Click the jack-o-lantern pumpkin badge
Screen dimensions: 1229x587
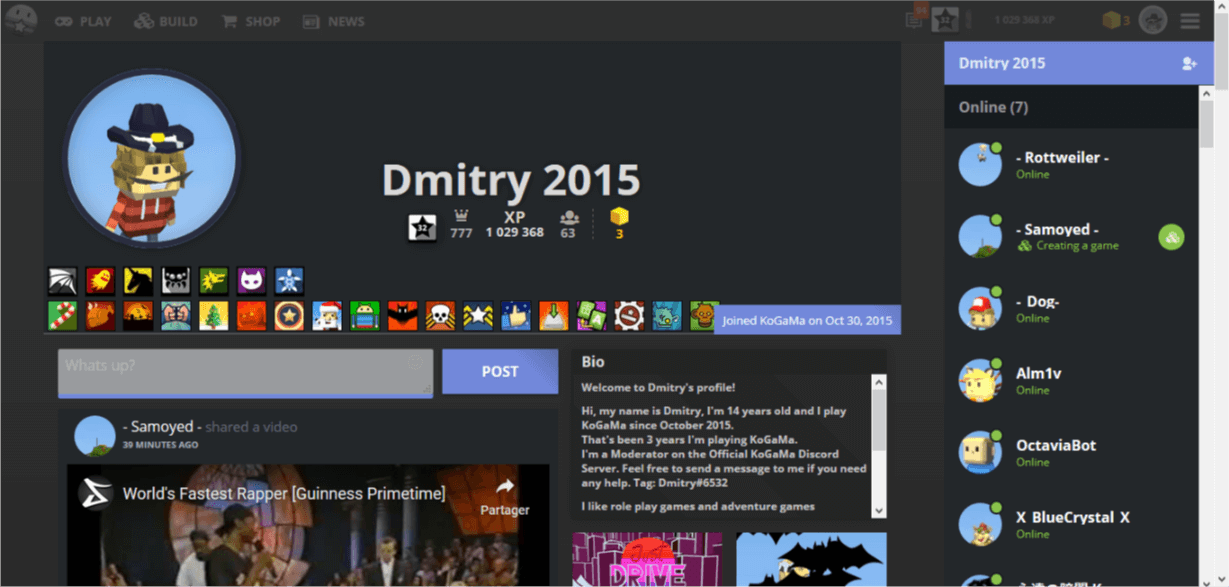(x=251, y=316)
